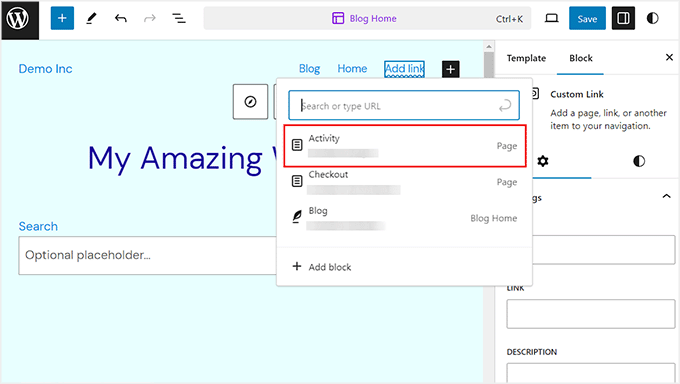Screen dimensions: 680x384
Task: Redo the last undone change
Action: (x=150, y=18)
